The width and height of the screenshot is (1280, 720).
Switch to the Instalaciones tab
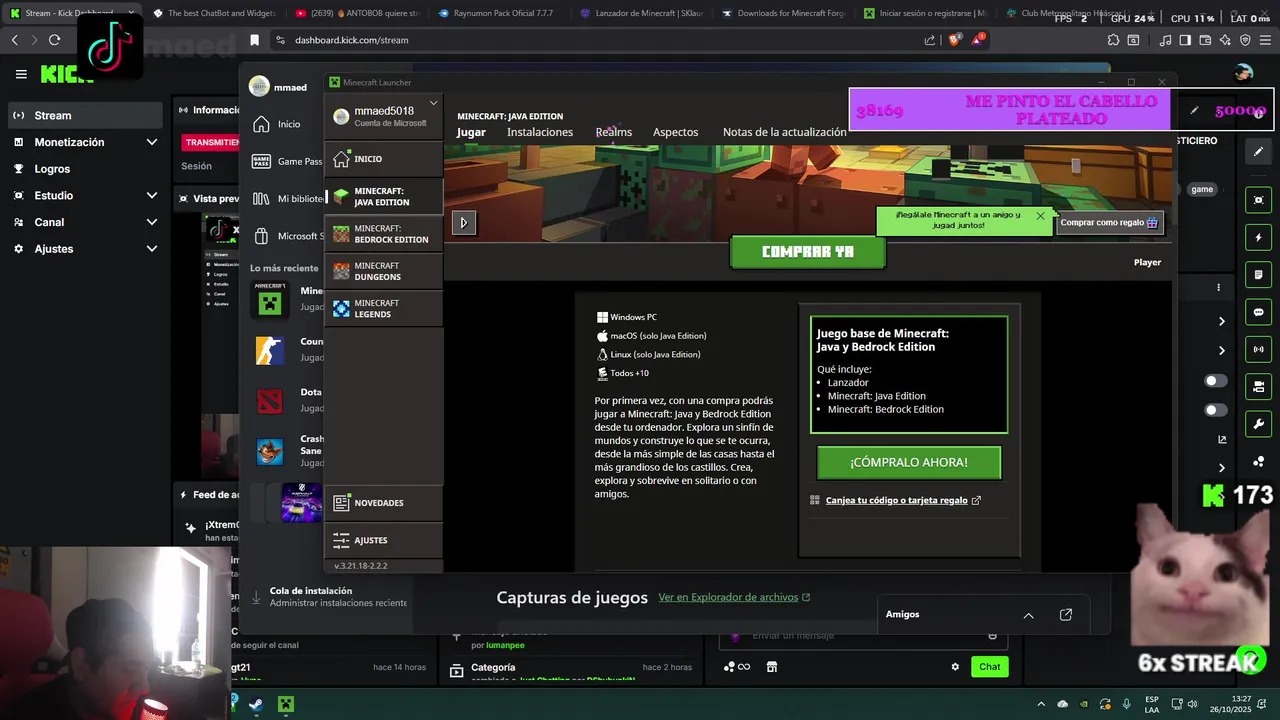pyautogui.click(x=540, y=132)
